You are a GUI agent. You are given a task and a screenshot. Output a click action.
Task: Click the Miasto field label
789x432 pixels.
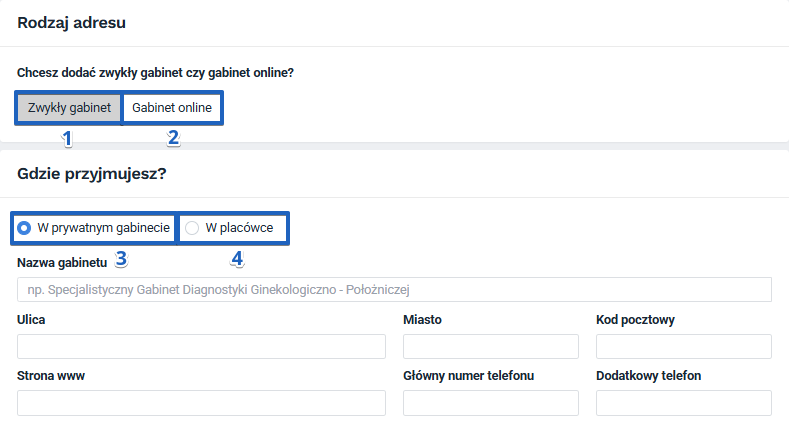(422, 320)
